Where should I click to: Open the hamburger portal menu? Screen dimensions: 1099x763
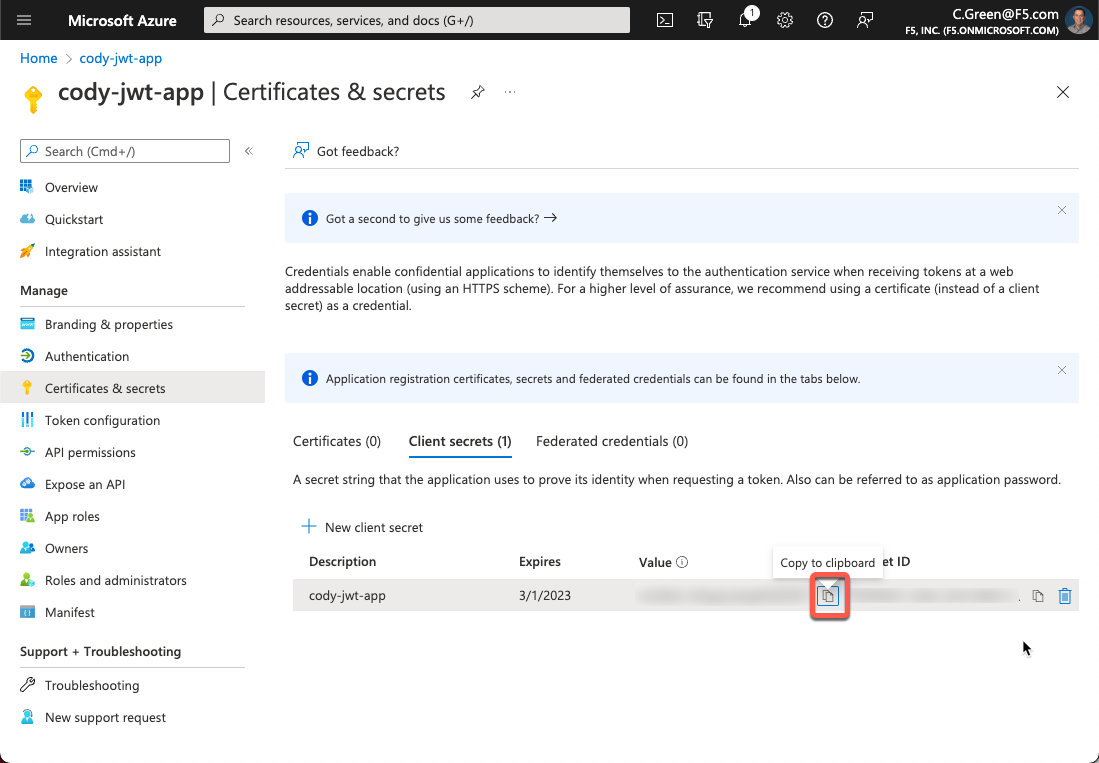tap(25, 20)
